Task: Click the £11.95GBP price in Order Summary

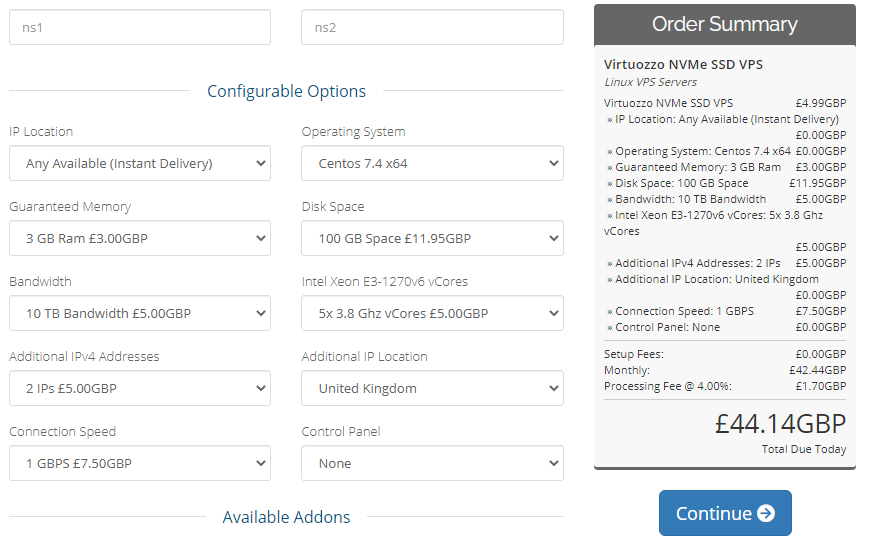Action: tap(818, 184)
